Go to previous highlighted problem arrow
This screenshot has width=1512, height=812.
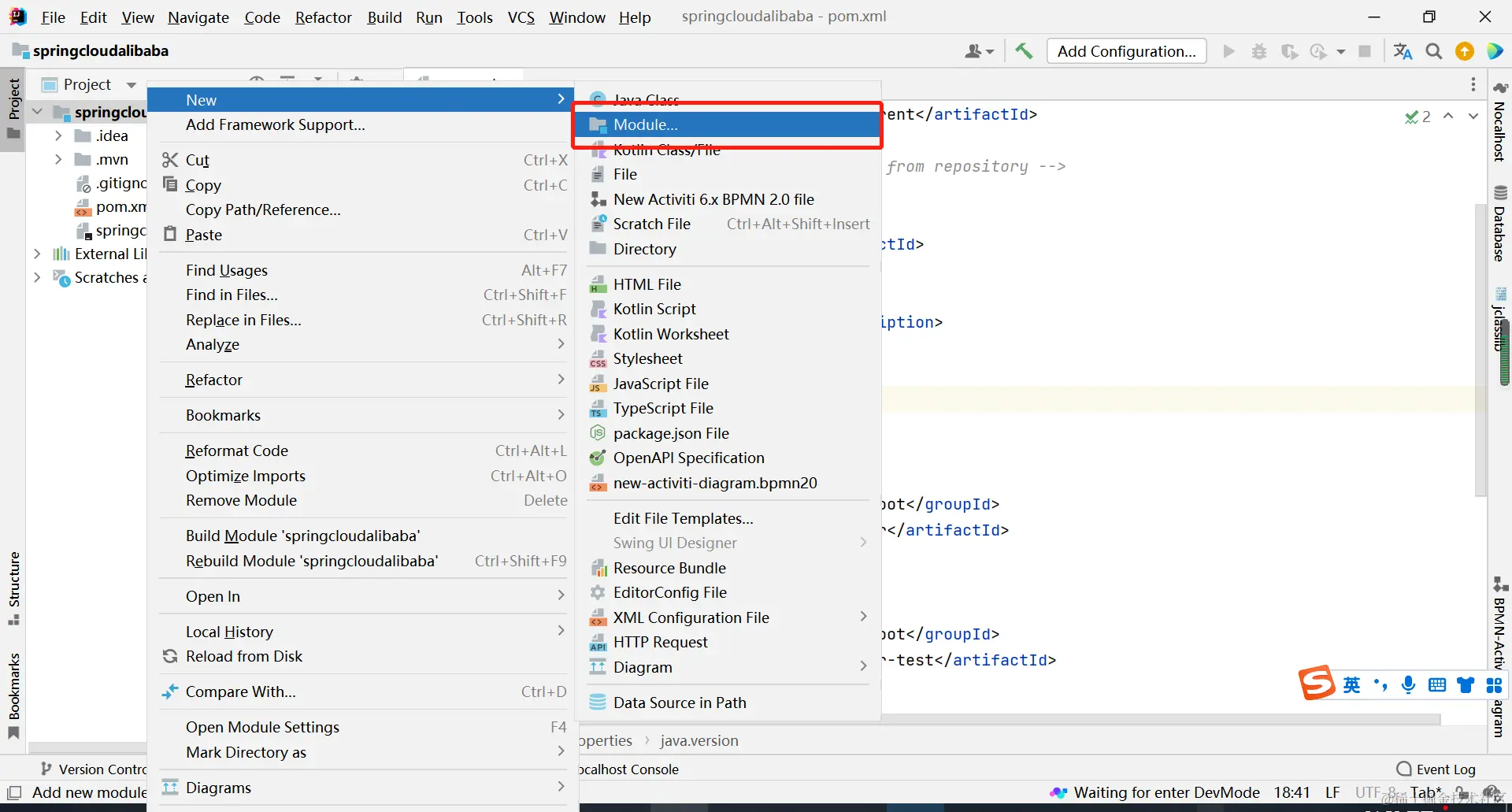pos(1448,116)
